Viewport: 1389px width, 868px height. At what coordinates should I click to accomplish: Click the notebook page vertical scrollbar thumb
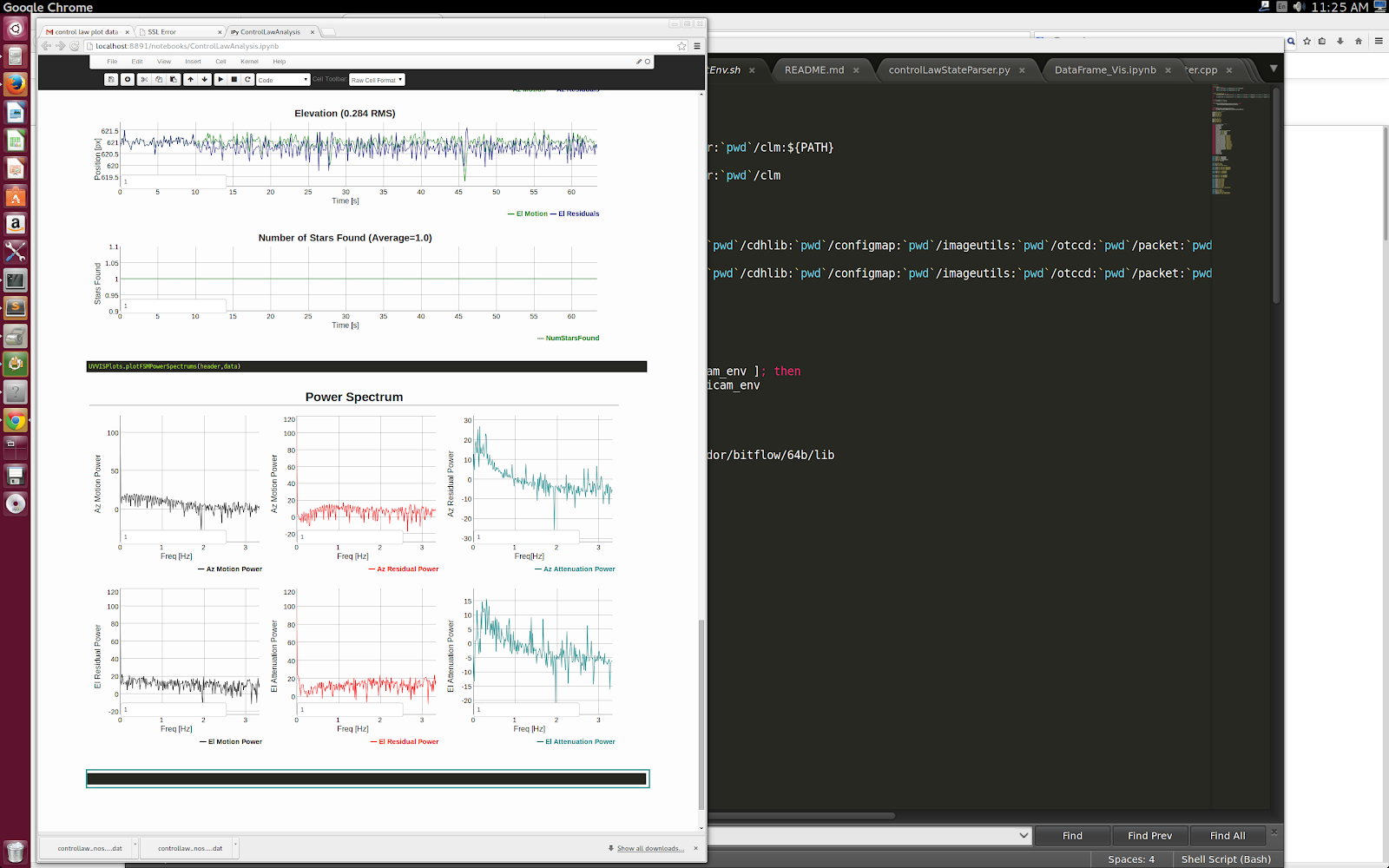coord(701,713)
